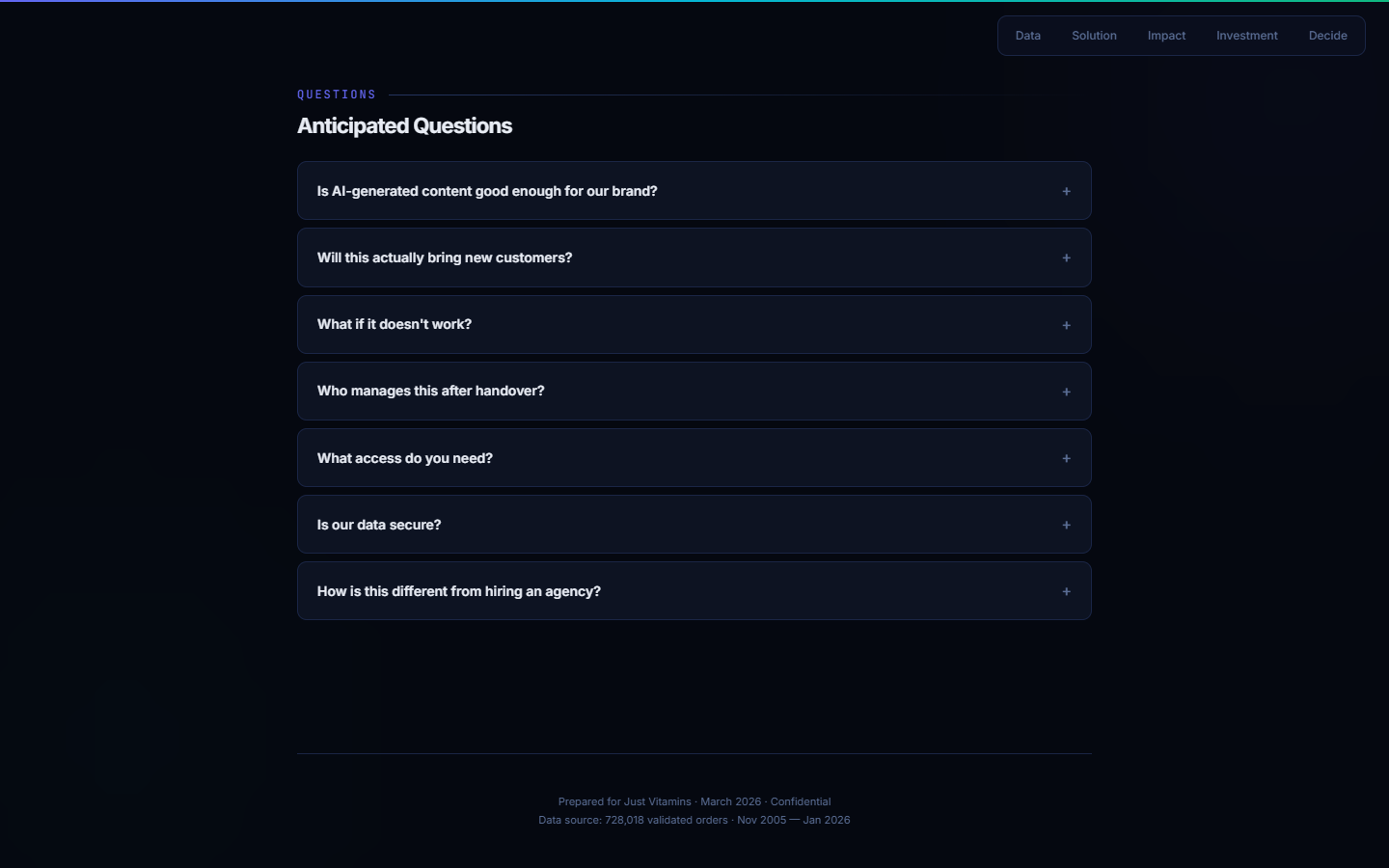Open the Investment section link

[1246, 36]
